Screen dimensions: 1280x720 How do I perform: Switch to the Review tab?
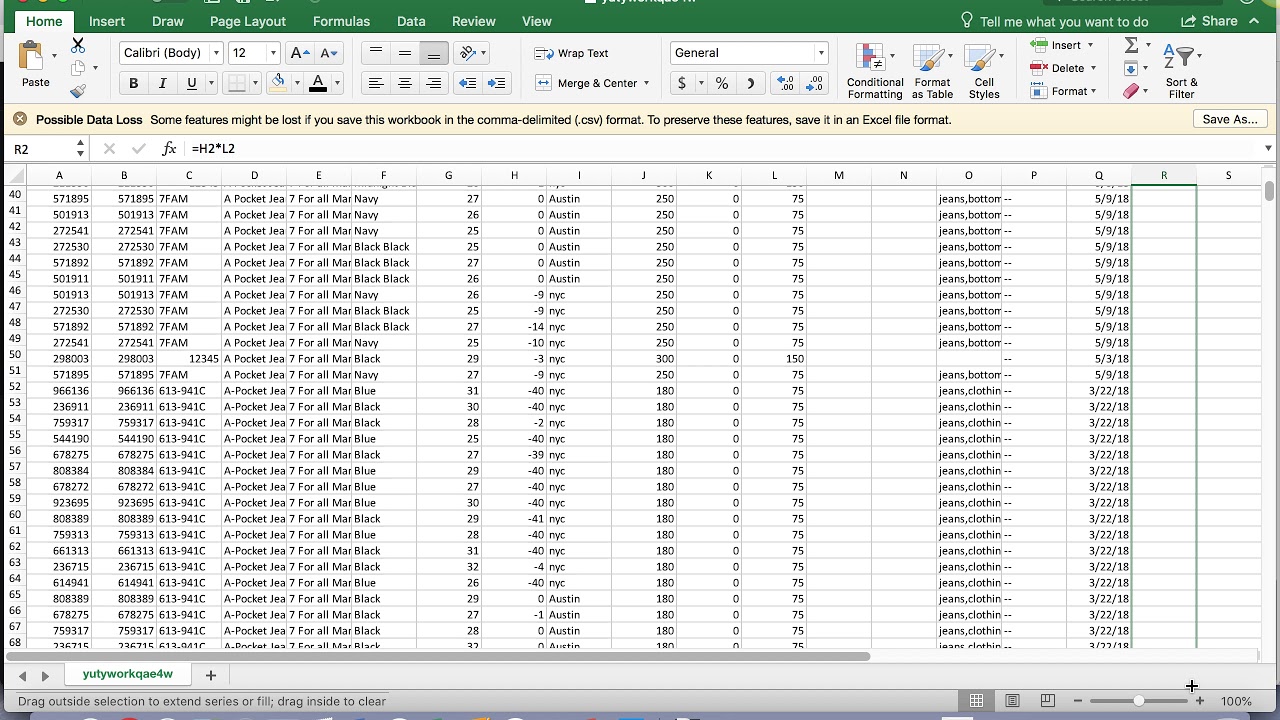point(474,21)
